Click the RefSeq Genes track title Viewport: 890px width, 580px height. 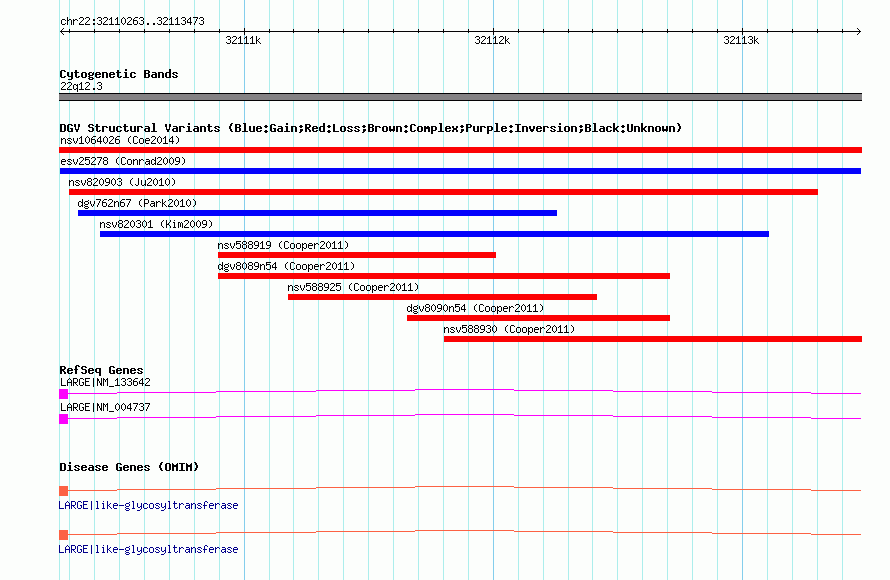click(101, 370)
